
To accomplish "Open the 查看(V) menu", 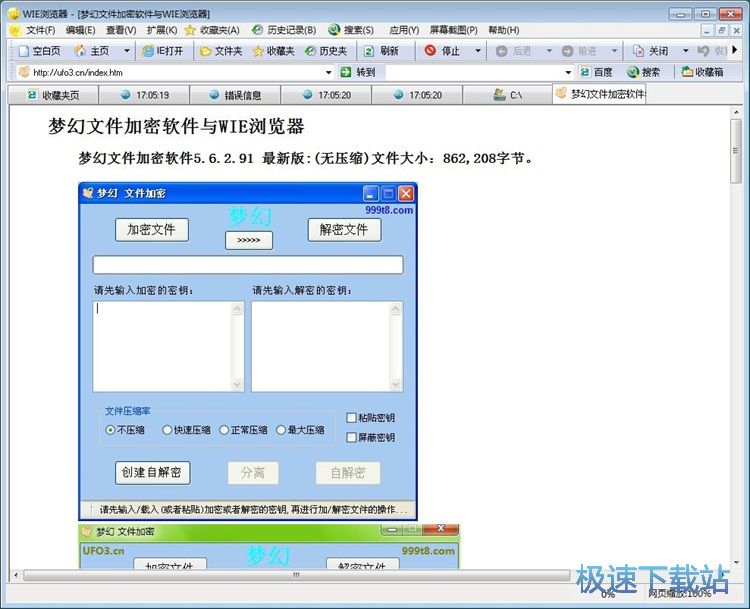I will tap(121, 30).
